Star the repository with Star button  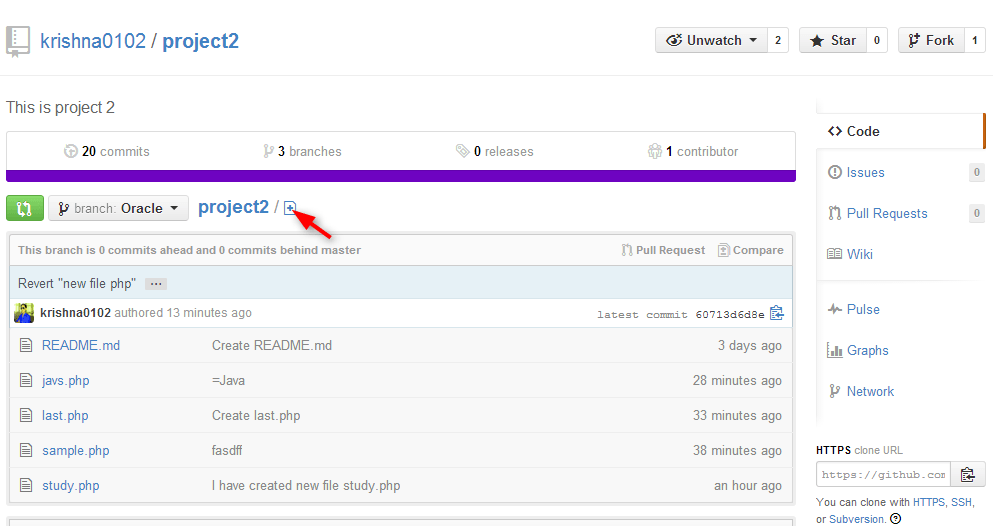tap(832, 41)
